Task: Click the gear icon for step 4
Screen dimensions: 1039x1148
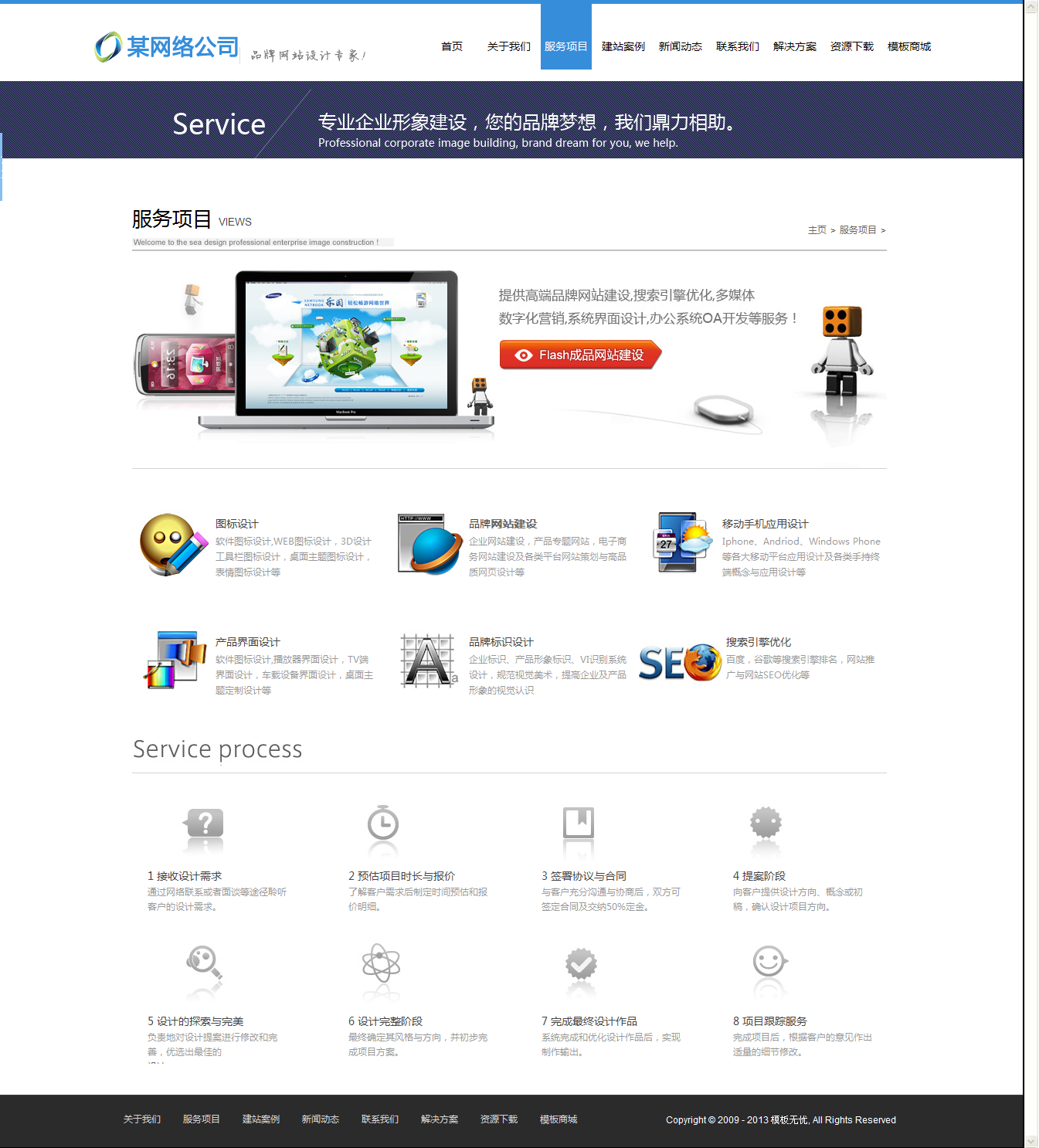Action: click(x=766, y=823)
